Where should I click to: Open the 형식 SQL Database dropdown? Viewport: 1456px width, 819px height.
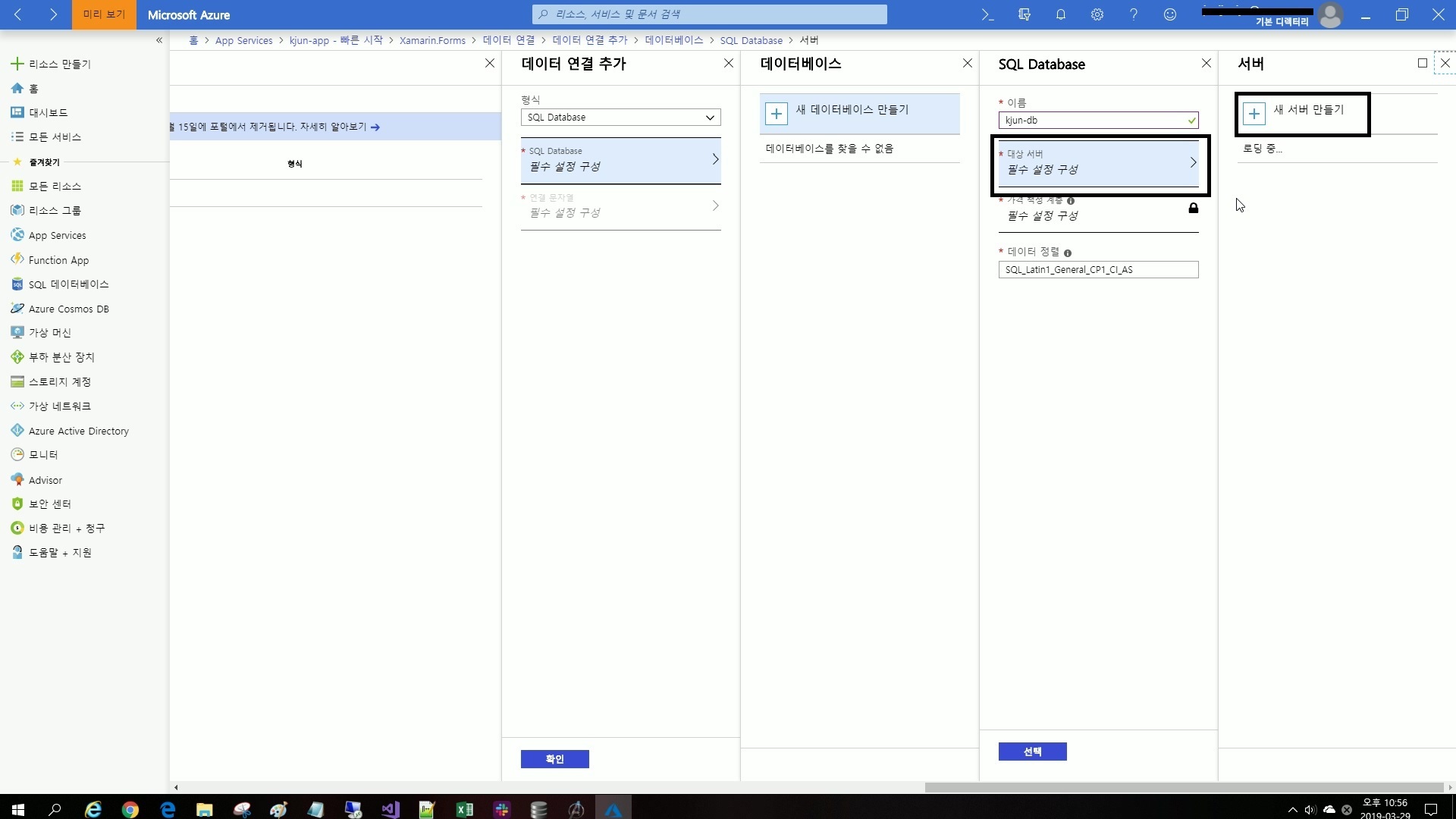point(620,118)
